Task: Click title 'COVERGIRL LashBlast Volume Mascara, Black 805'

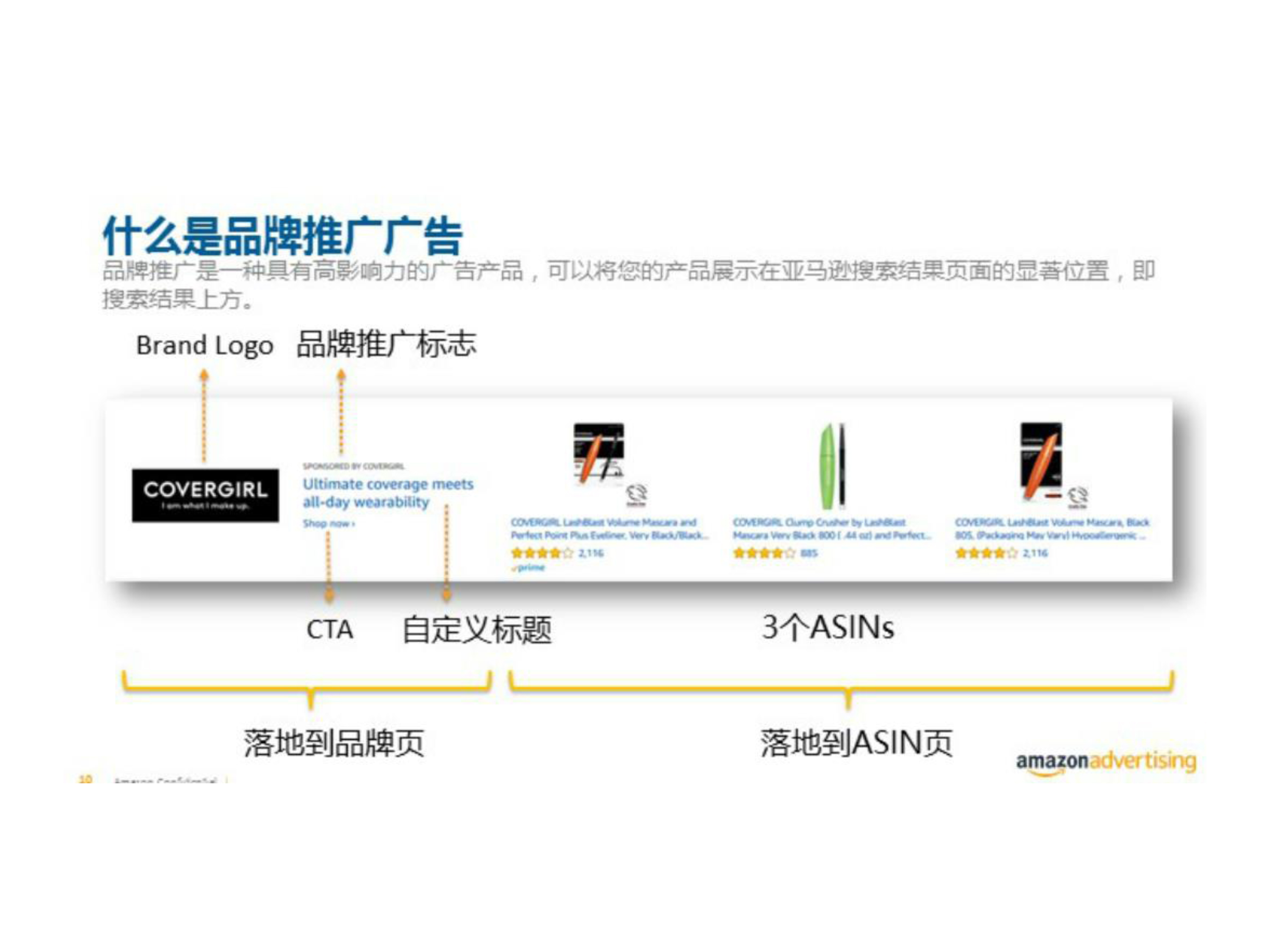Action: pos(1052,528)
